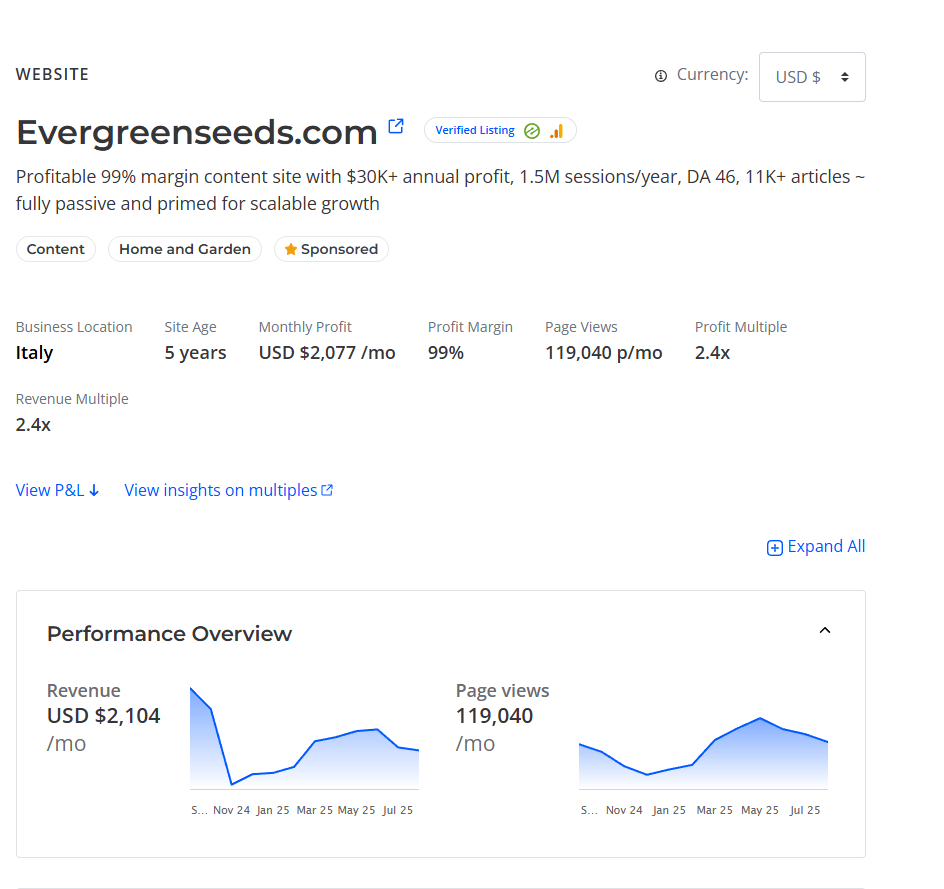Click the Revenue USD $2,104 figure
Image resolution: width=944 pixels, height=889 pixels.
104,716
